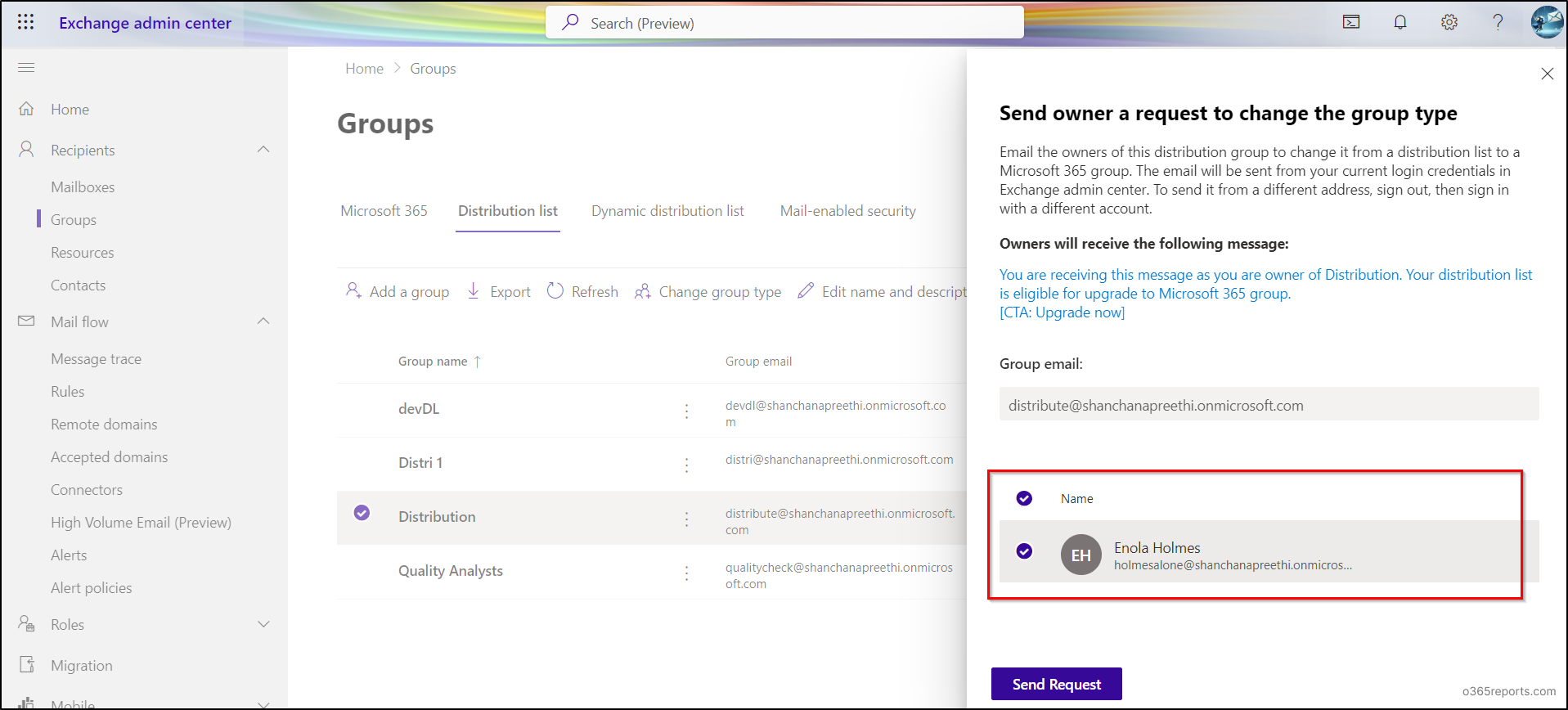Screen dimensions: 1568x710
Task: Click the Export download icon
Action: pyautogui.click(x=473, y=290)
